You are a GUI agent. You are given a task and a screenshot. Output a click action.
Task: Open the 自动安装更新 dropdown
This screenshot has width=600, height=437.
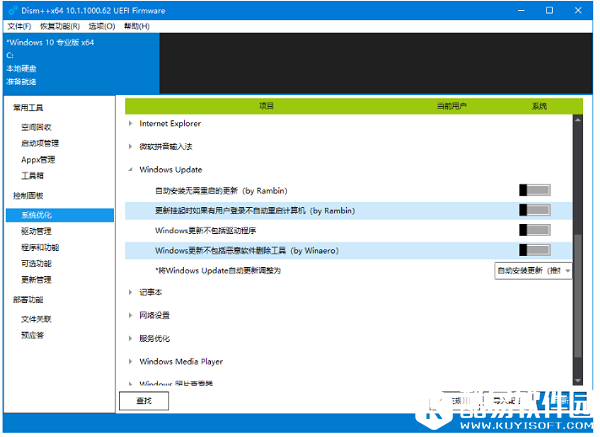533,271
